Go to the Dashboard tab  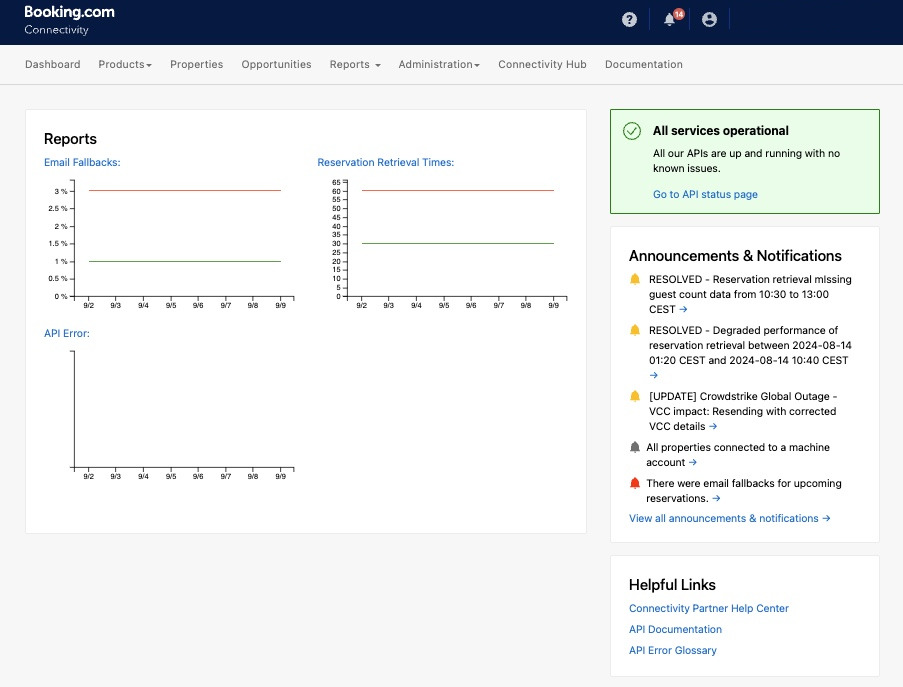click(53, 65)
